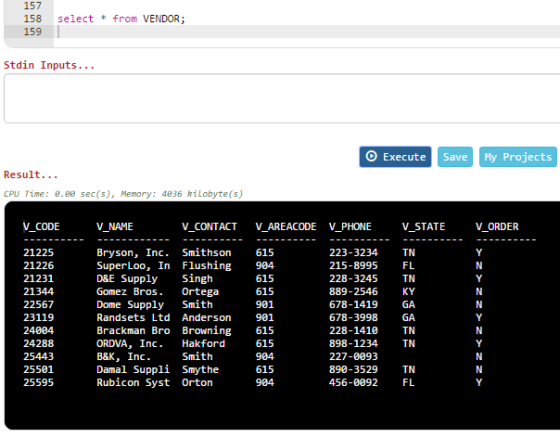This screenshot has height=438, width=560.
Task: Open My Projects
Action: [x=518, y=157]
